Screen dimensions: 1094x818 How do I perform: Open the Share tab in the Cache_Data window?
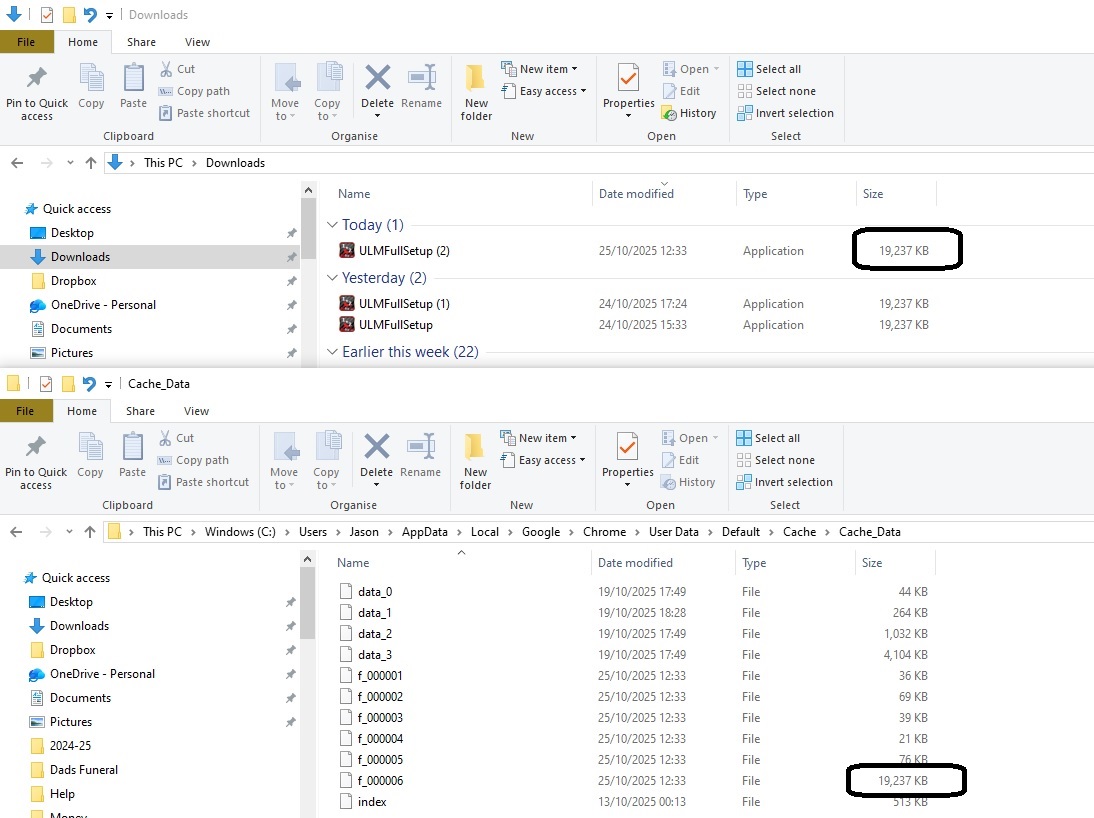click(140, 411)
